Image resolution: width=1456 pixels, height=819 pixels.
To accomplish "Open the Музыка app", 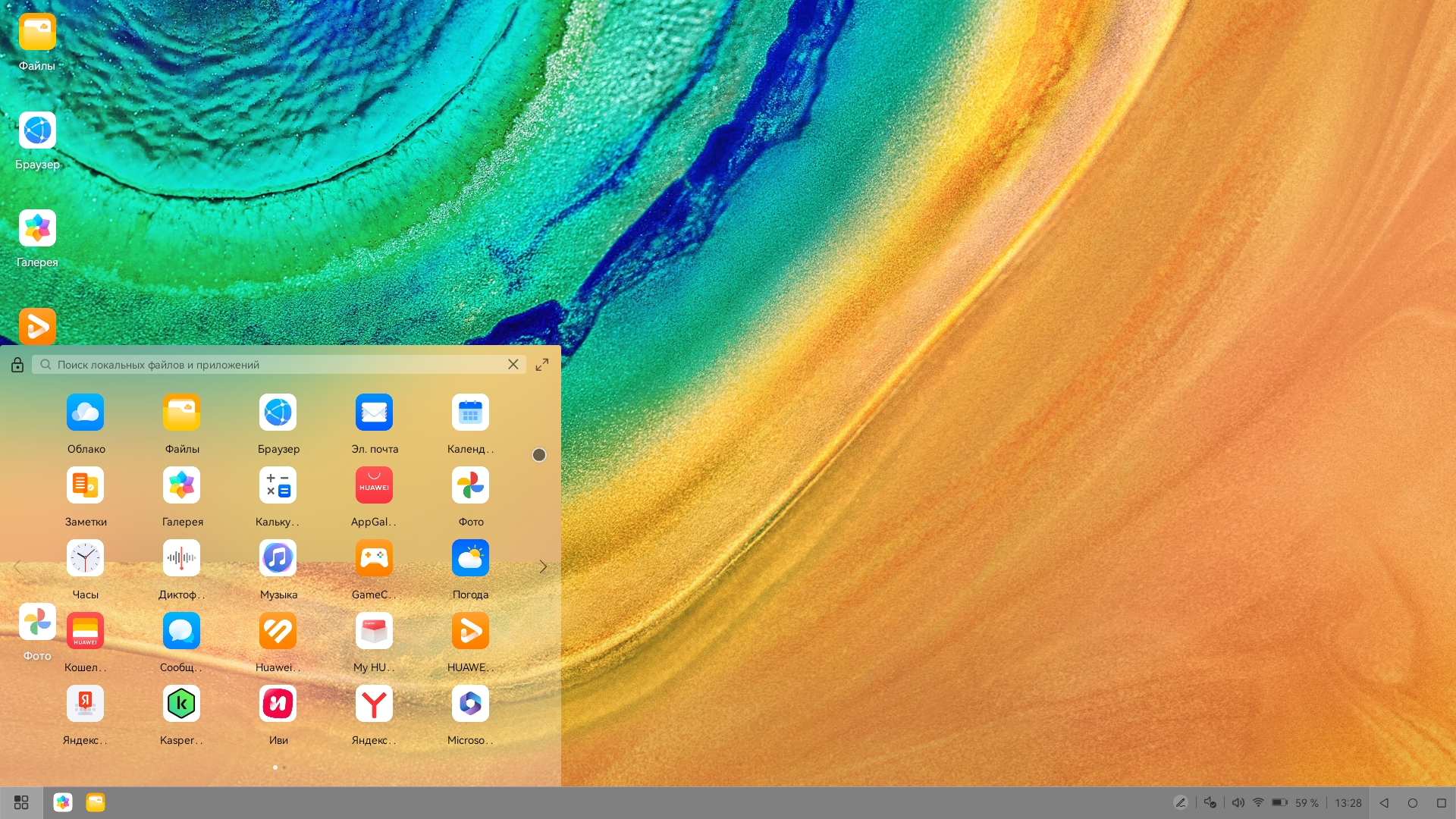I will click(278, 559).
